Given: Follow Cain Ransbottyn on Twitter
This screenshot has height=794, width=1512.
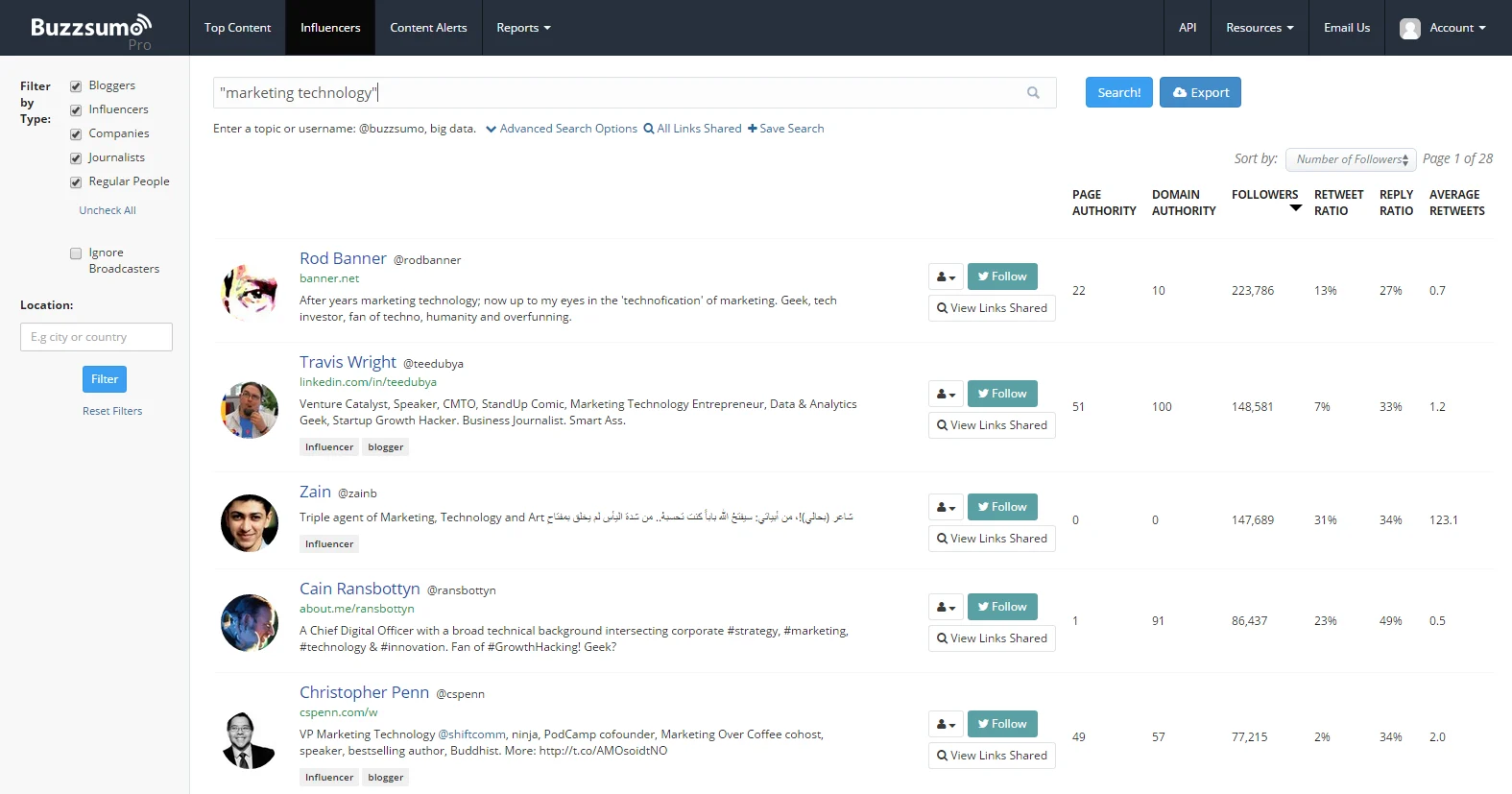Looking at the screenshot, I should pyautogui.click(x=1002, y=607).
